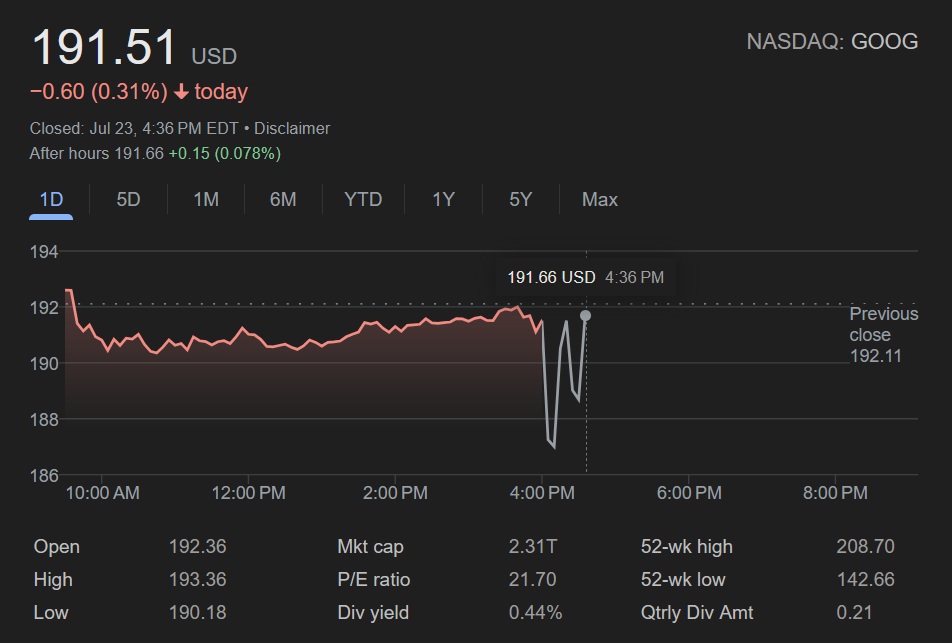Show the 6M price chart
Screen dimensions: 952x643
pyautogui.click(x=283, y=199)
